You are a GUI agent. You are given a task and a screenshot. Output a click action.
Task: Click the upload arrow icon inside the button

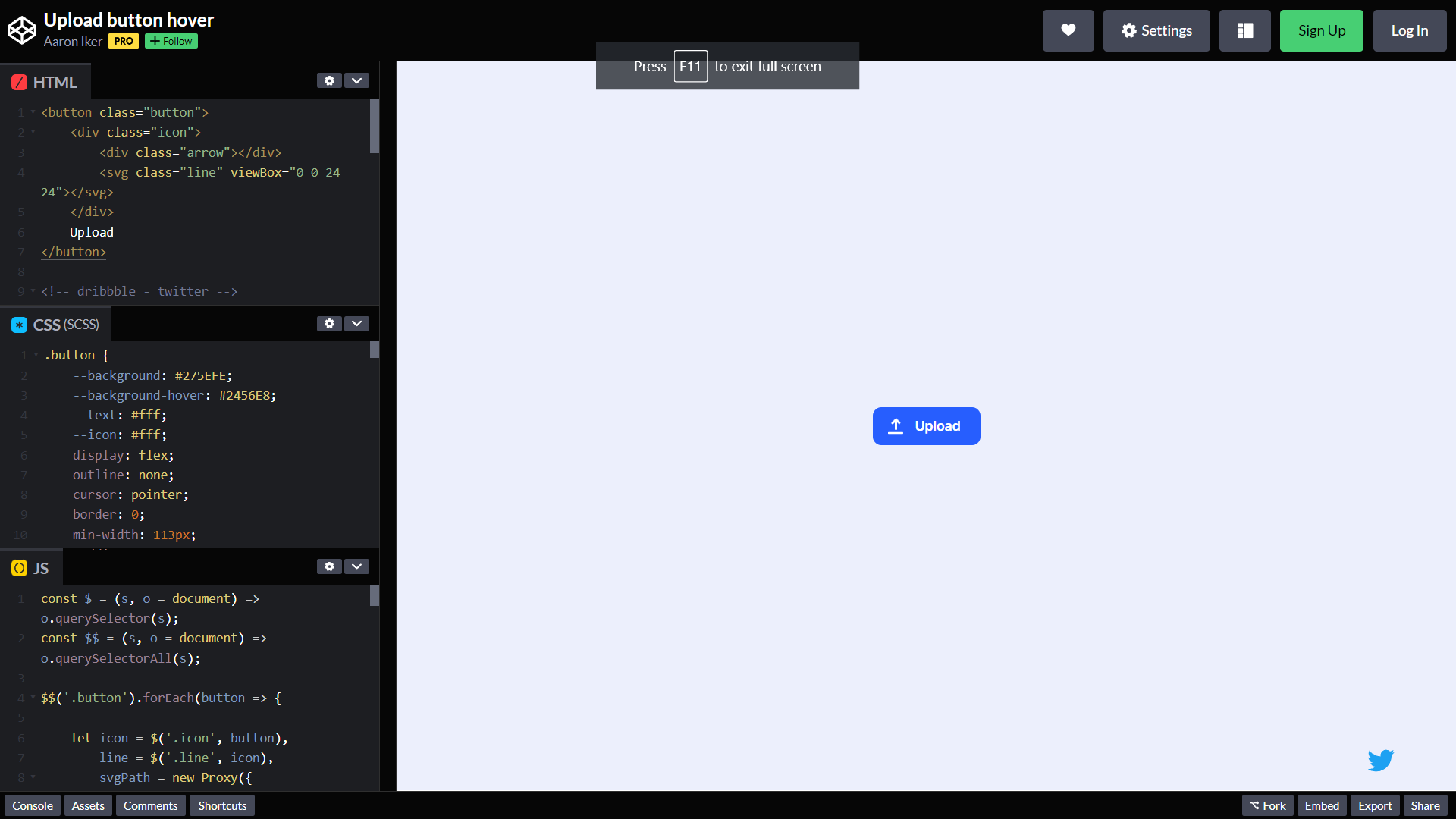pos(896,426)
